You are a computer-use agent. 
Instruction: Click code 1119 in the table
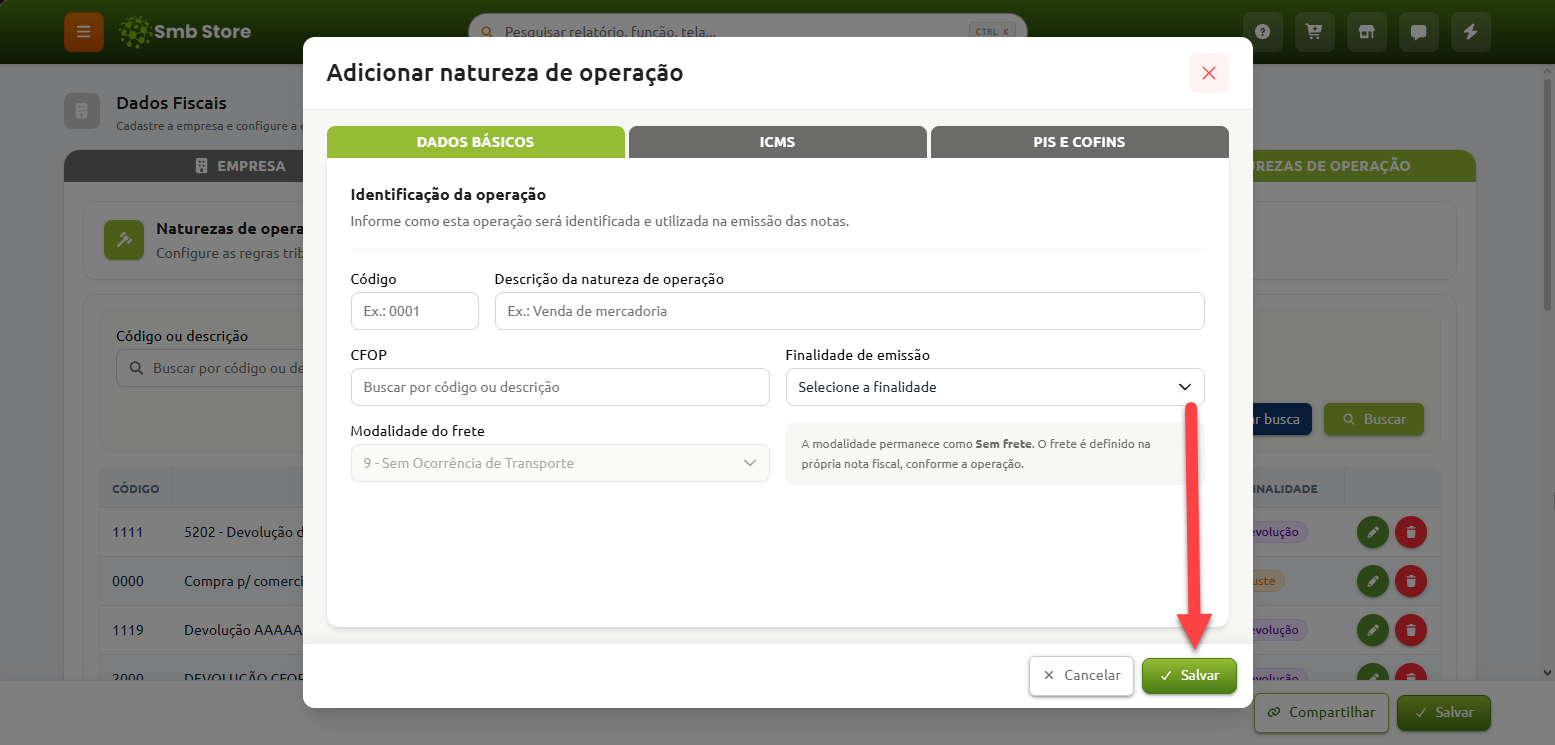(x=128, y=630)
